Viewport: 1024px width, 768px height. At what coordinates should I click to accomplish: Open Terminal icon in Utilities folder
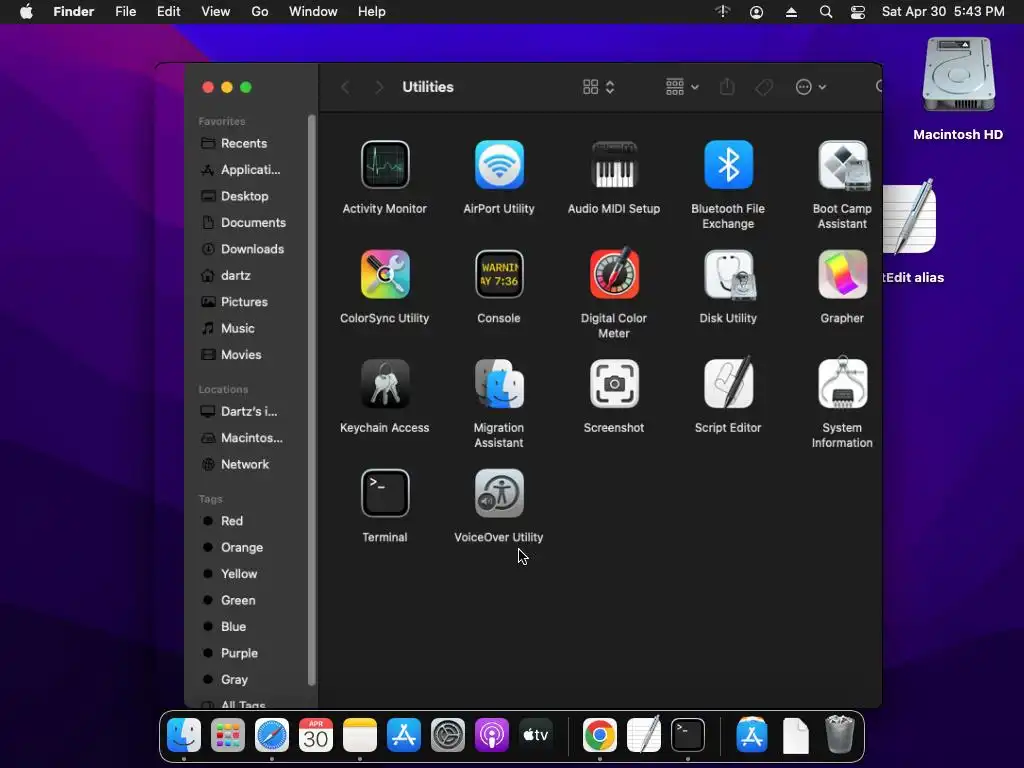coord(385,493)
